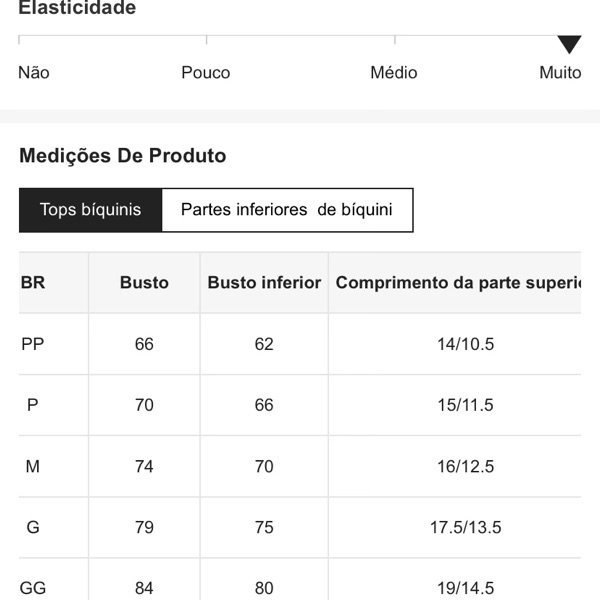Select the PP size row label

pos(33,344)
